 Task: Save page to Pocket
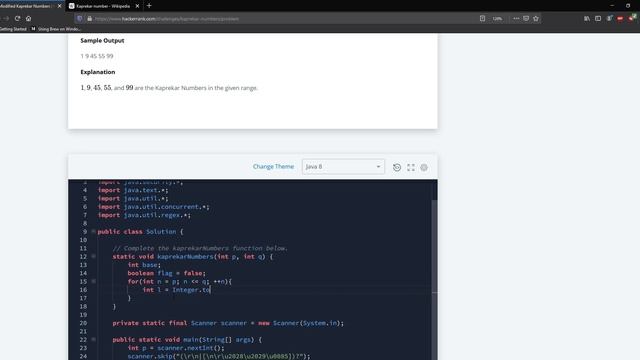526,18
